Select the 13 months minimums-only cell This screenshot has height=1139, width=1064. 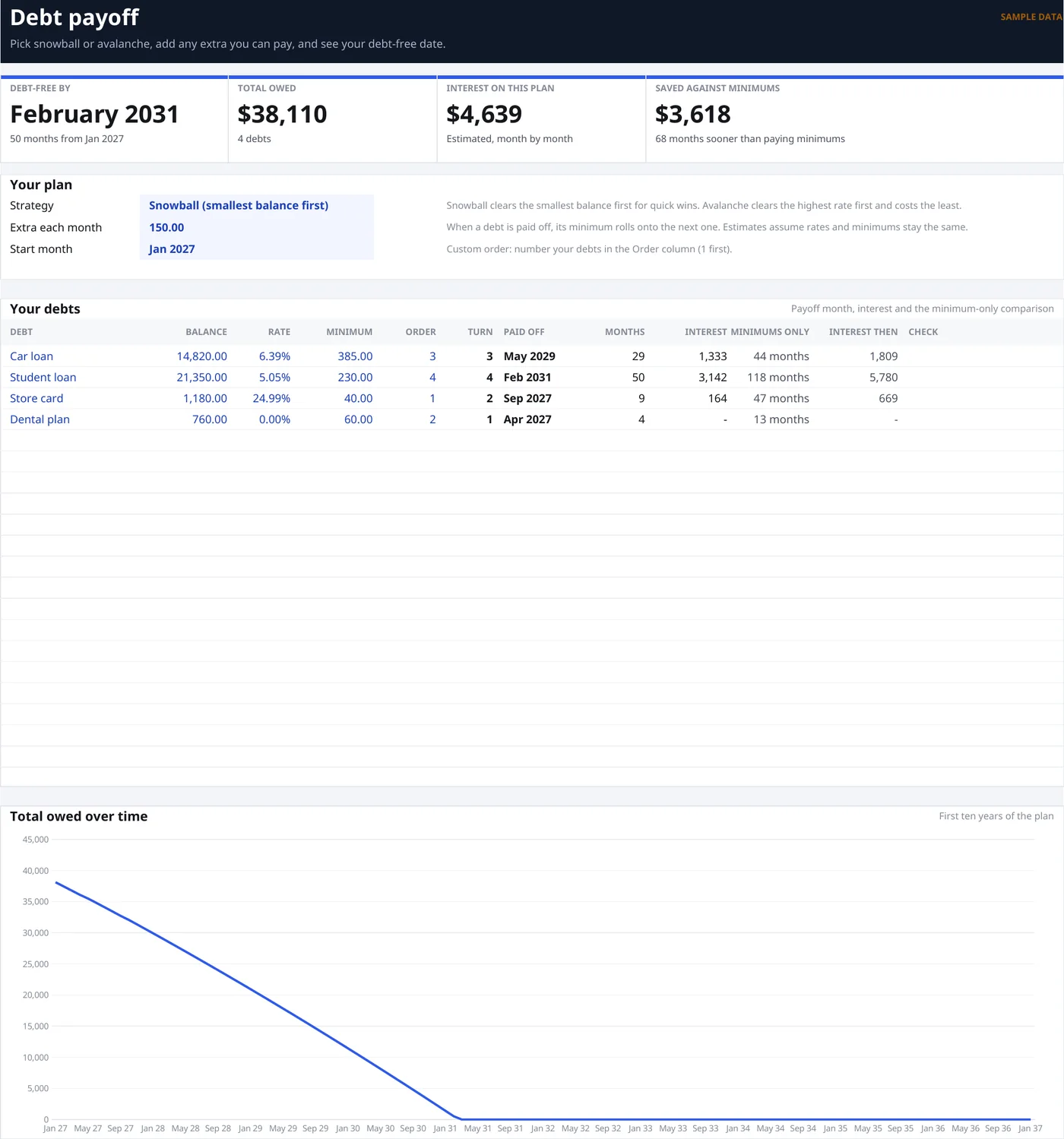coord(781,419)
